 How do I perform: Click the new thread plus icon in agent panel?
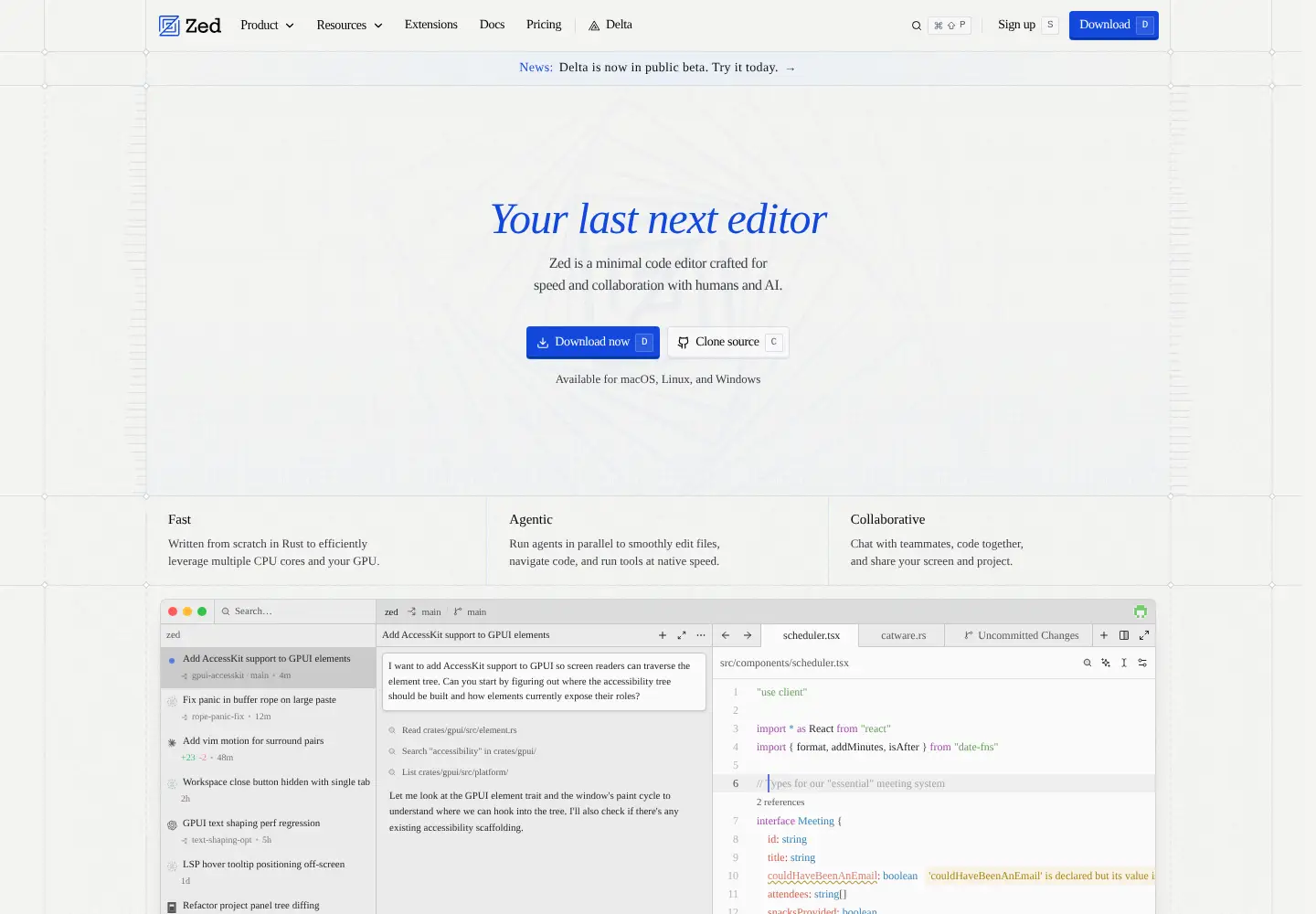point(663,635)
